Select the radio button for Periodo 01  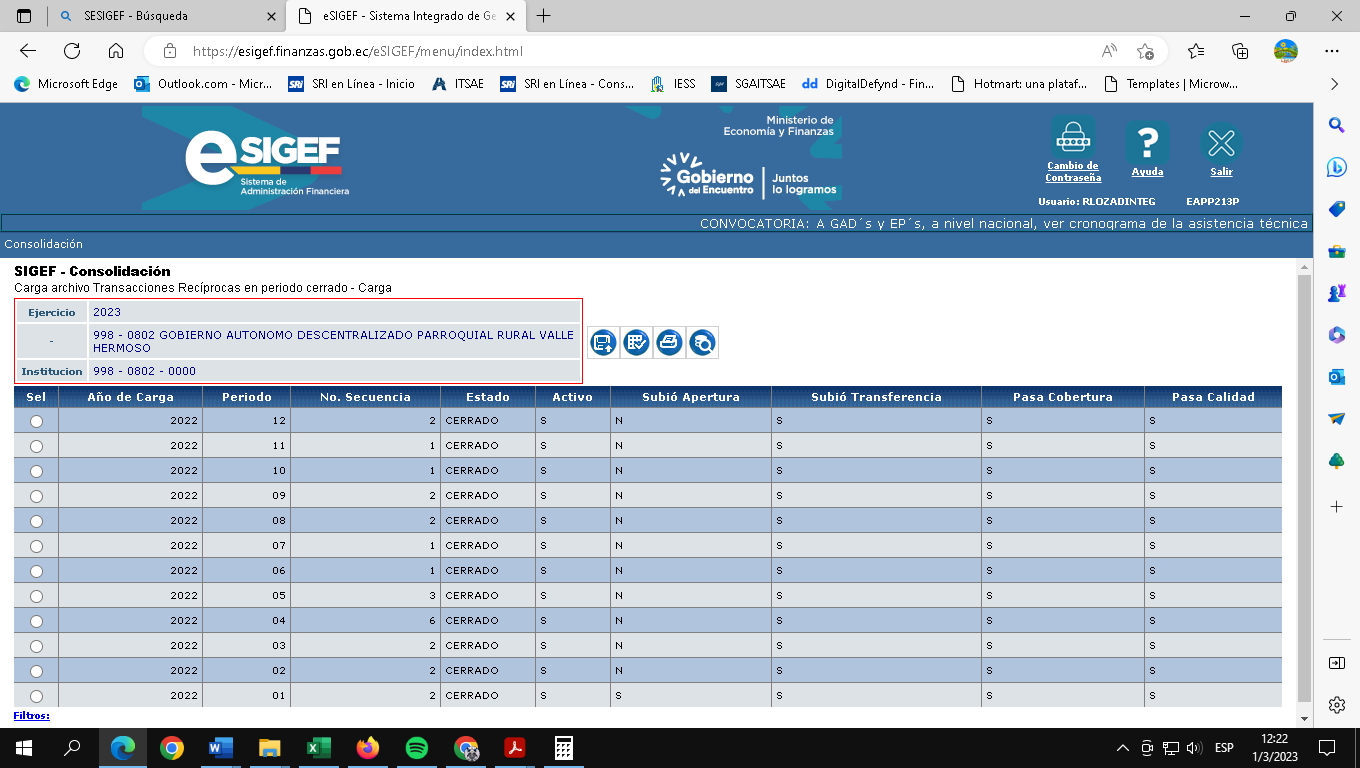37,696
